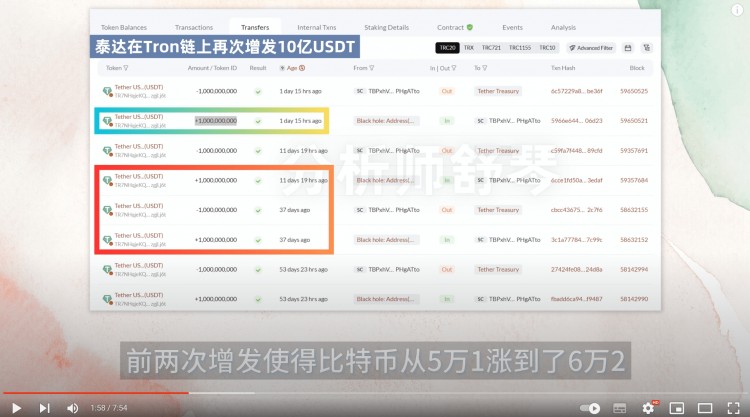Open the Internal Txns tab
The width and height of the screenshot is (750, 417).
(317, 27)
